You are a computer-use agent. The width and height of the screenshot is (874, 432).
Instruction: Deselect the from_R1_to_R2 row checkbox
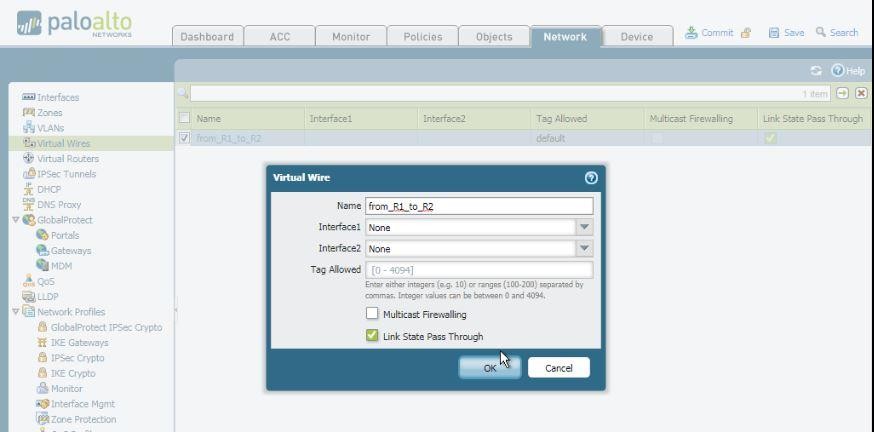(184, 138)
